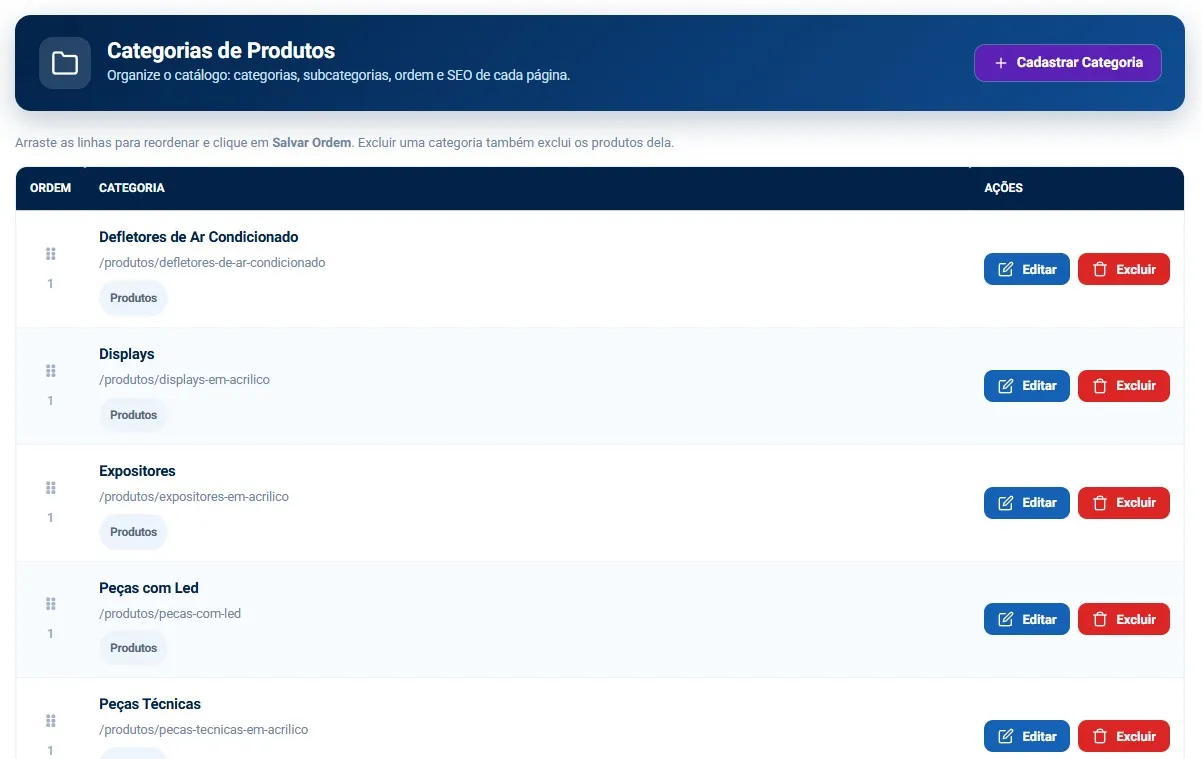The image size is (1202, 759).
Task: Delete the Expositores category
Action: click(x=1124, y=503)
